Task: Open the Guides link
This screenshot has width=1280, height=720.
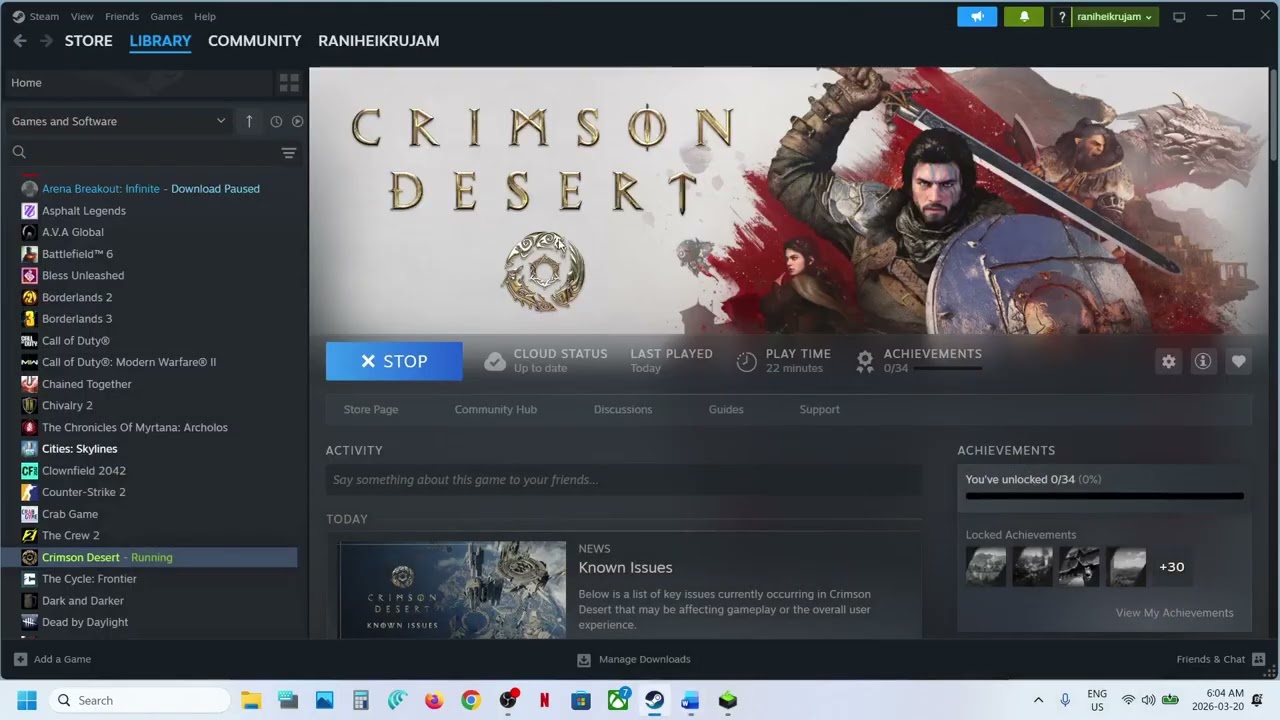Action: pyautogui.click(x=726, y=409)
